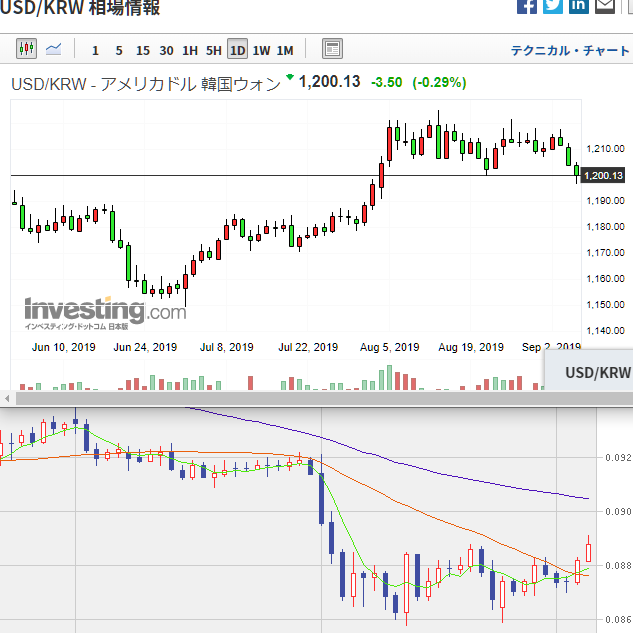
Task: Click the 0.088 label on lower chart axis
Action: (x=618, y=566)
